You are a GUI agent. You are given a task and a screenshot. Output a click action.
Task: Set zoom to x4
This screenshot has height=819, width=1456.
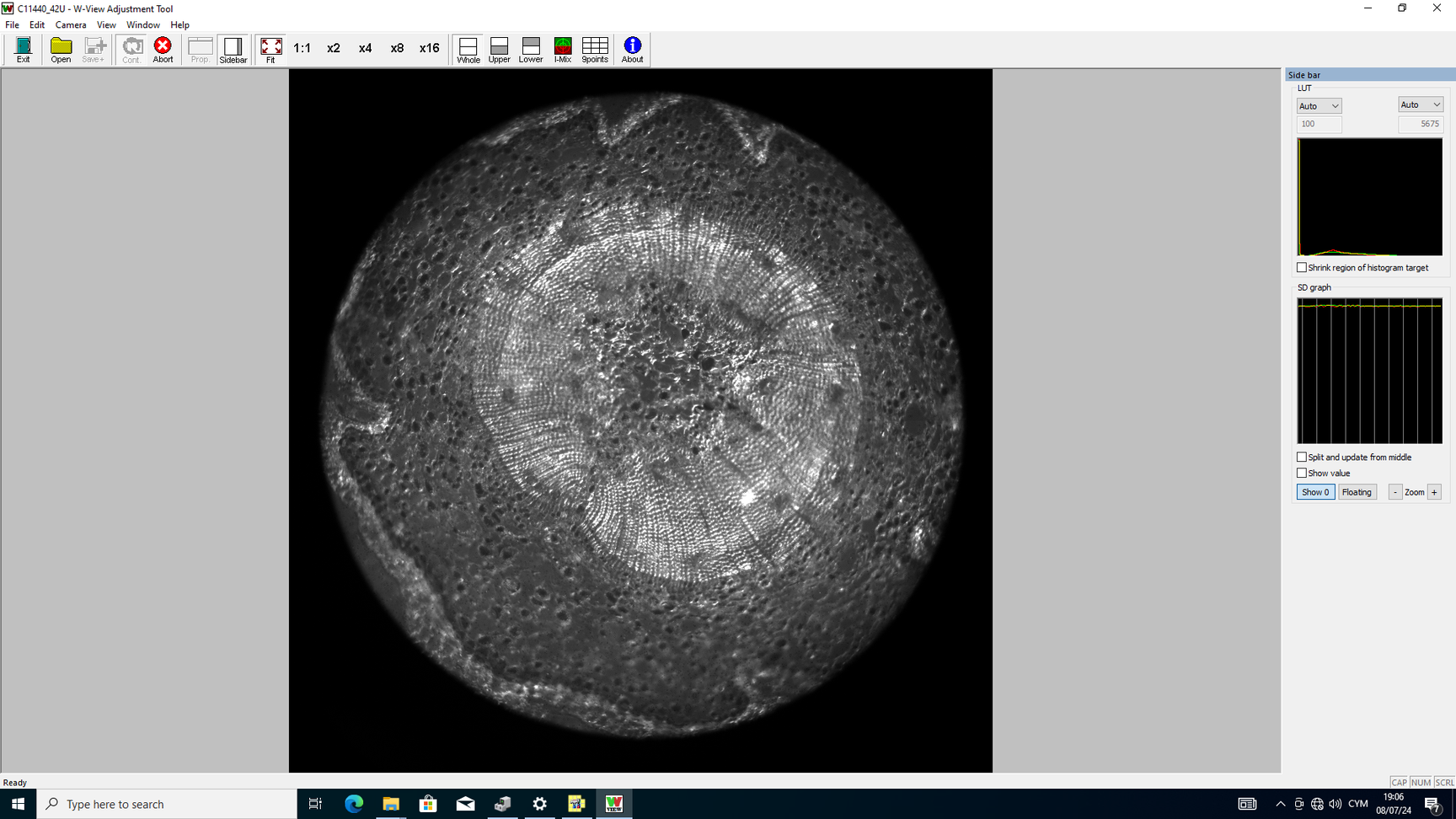click(365, 49)
